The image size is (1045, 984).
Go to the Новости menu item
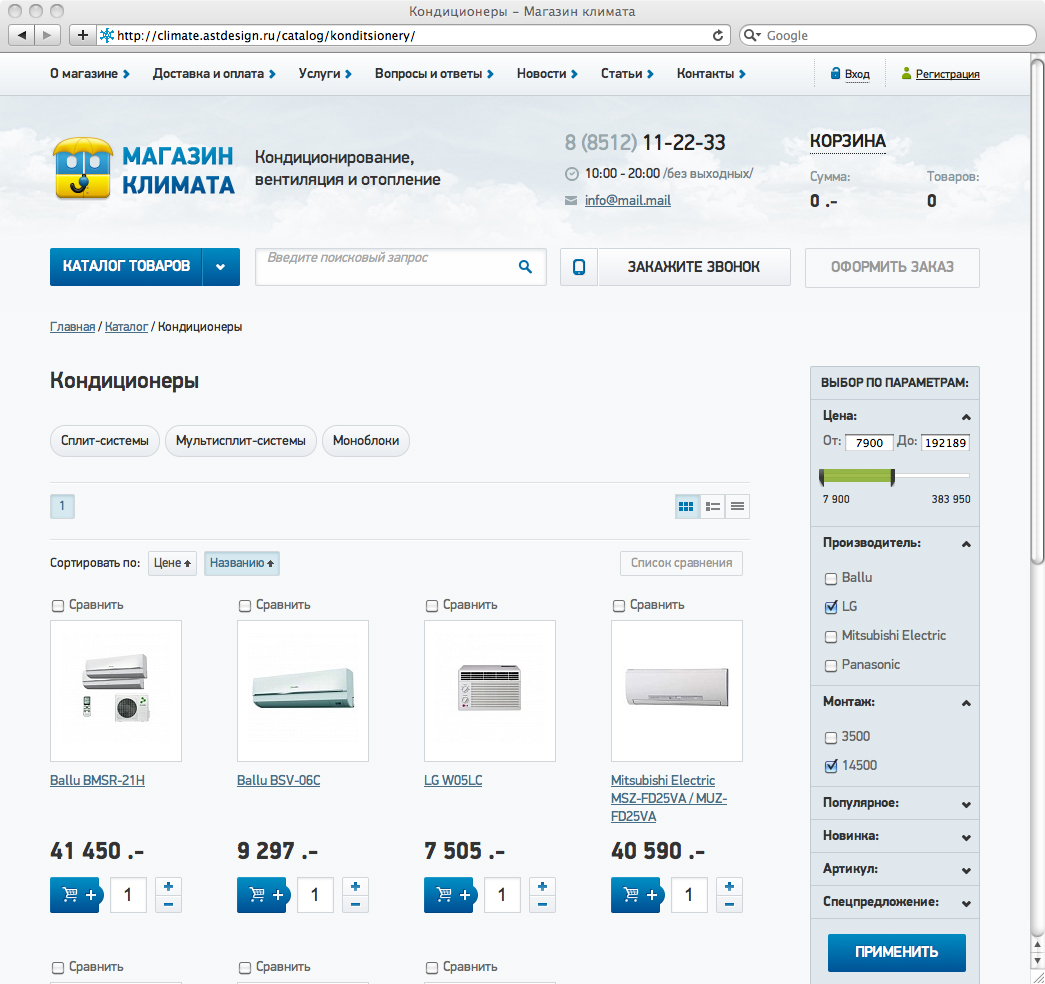coord(547,73)
